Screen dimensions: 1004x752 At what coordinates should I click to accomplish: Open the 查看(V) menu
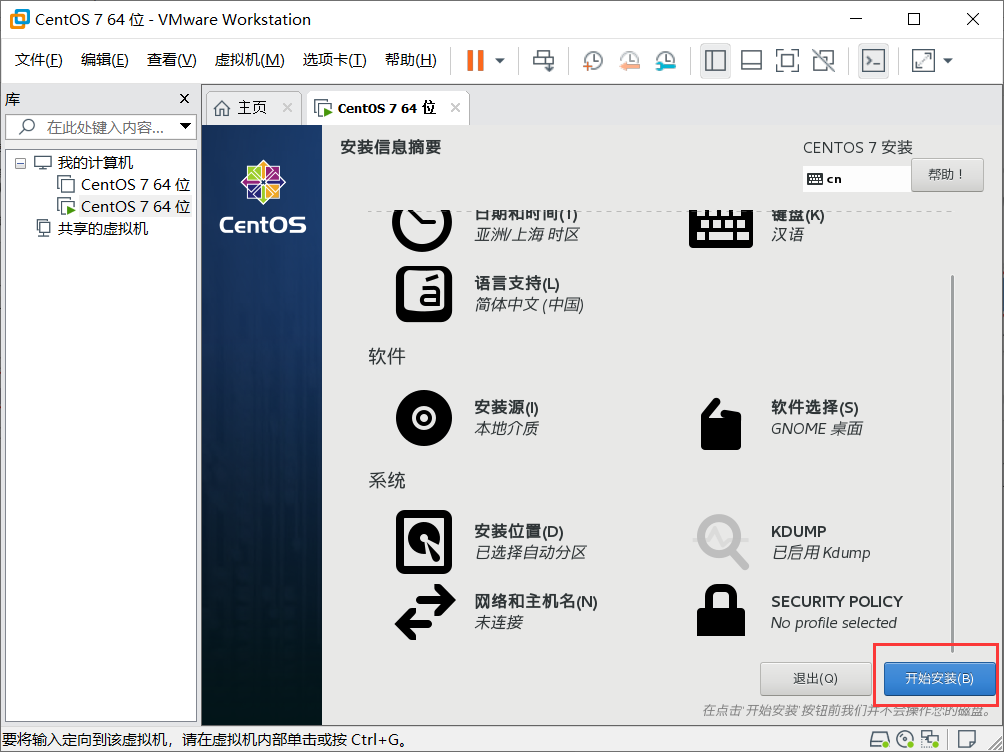172,60
